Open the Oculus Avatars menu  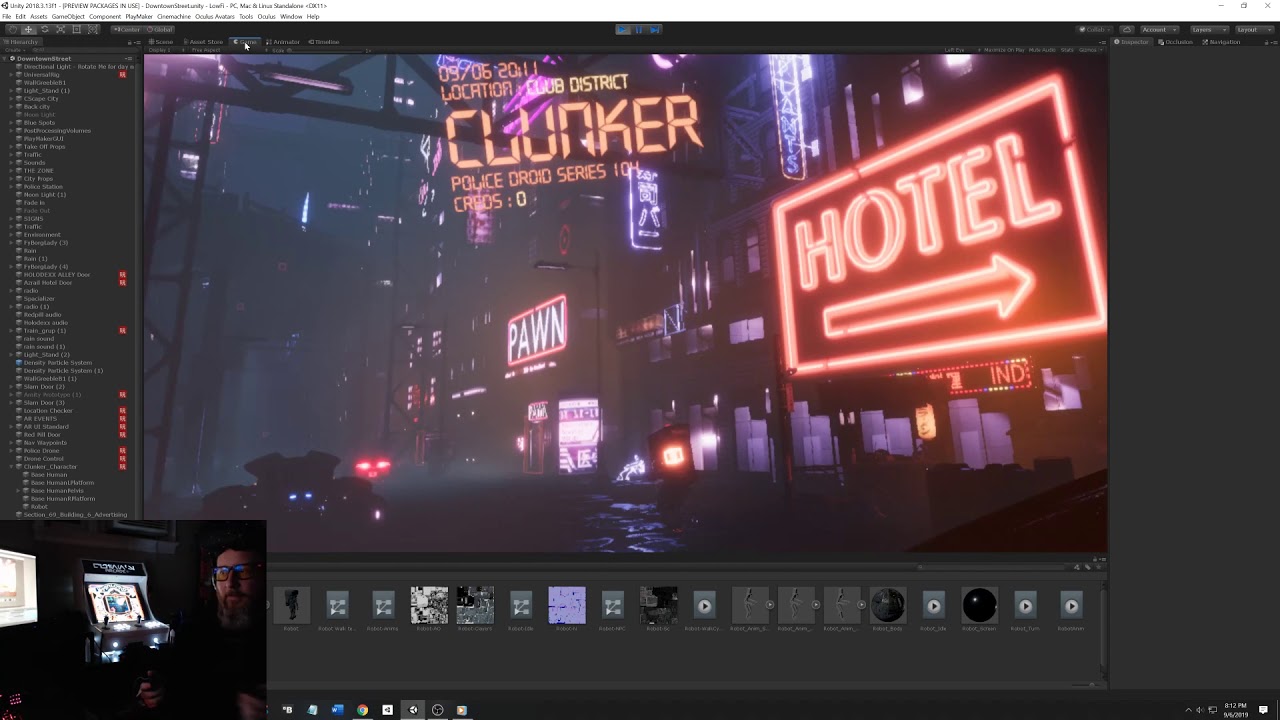point(215,17)
